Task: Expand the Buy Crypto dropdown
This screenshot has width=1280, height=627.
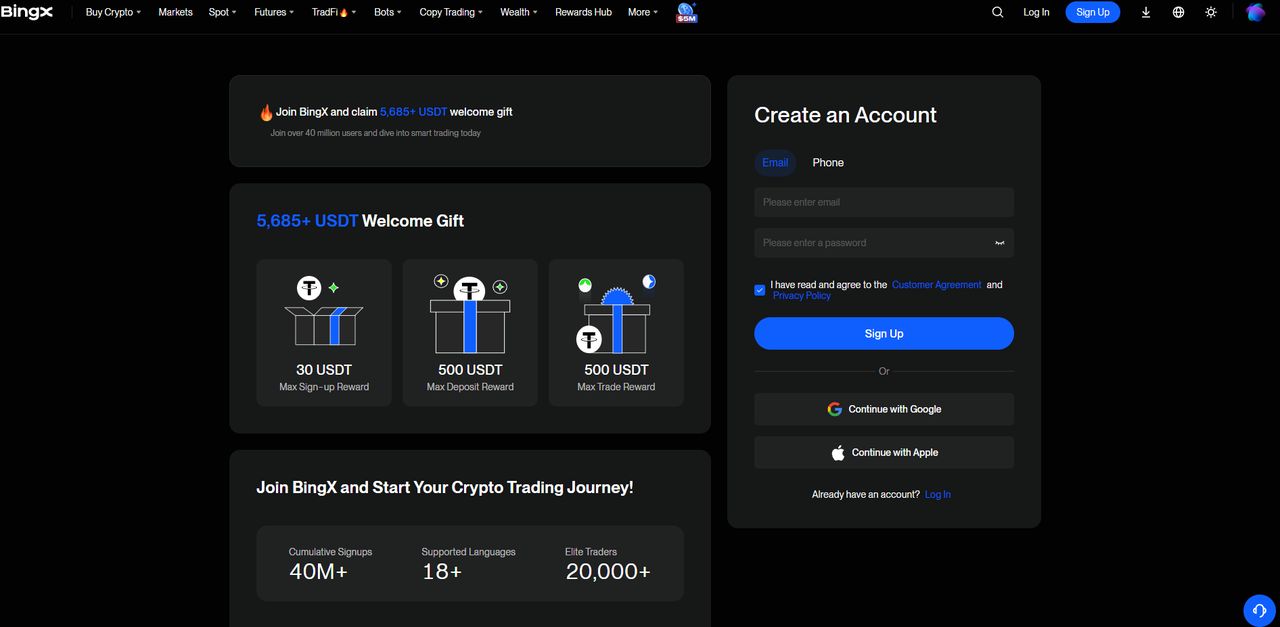Action: coord(113,12)
